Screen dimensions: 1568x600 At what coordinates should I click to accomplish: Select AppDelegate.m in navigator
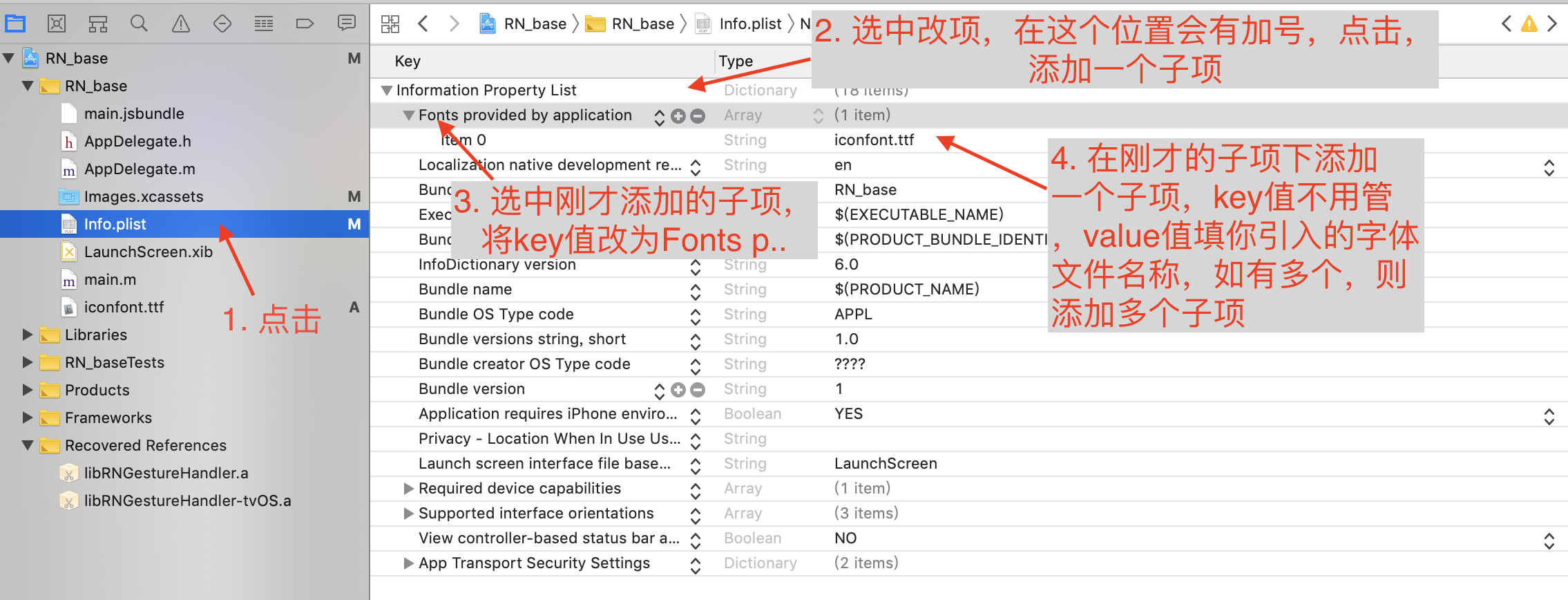click(140, 169)
